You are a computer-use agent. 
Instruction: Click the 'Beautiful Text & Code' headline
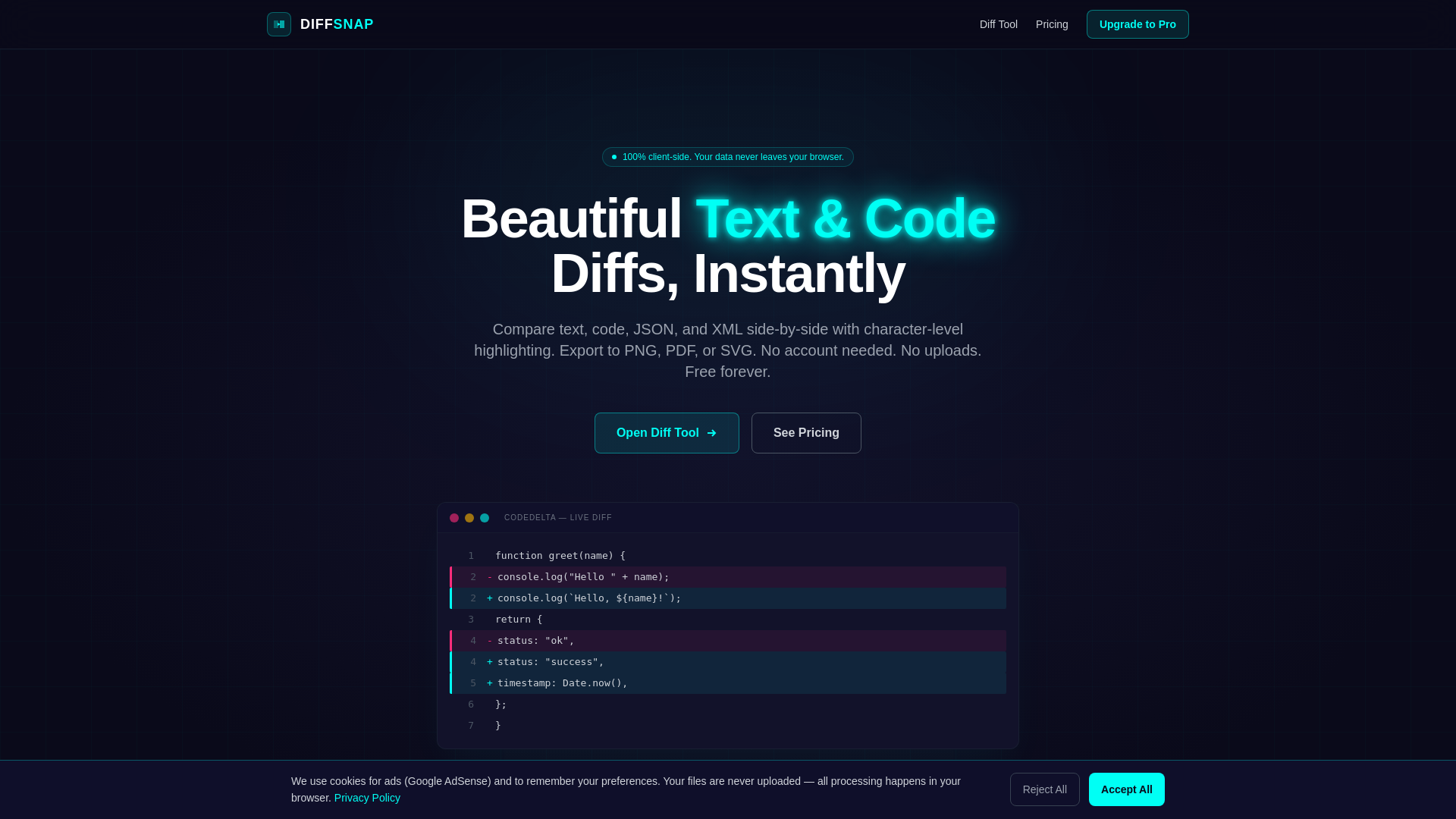pos(728,219)
